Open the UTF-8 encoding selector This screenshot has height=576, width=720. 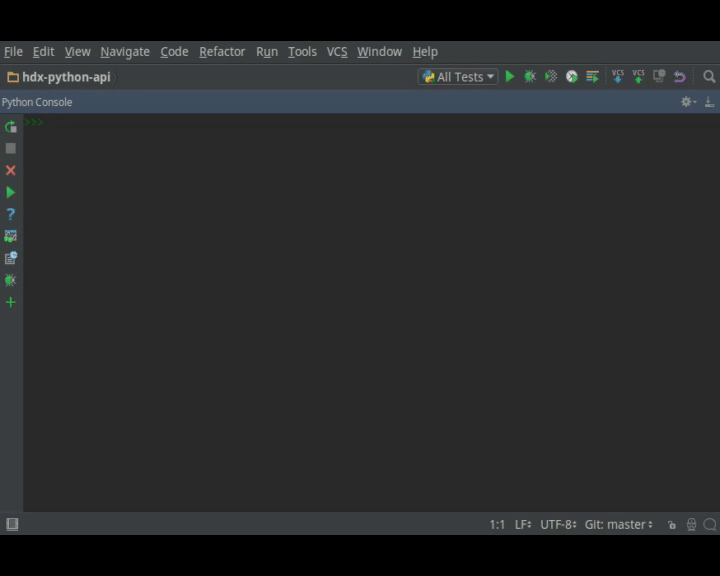tap(558, 524)
